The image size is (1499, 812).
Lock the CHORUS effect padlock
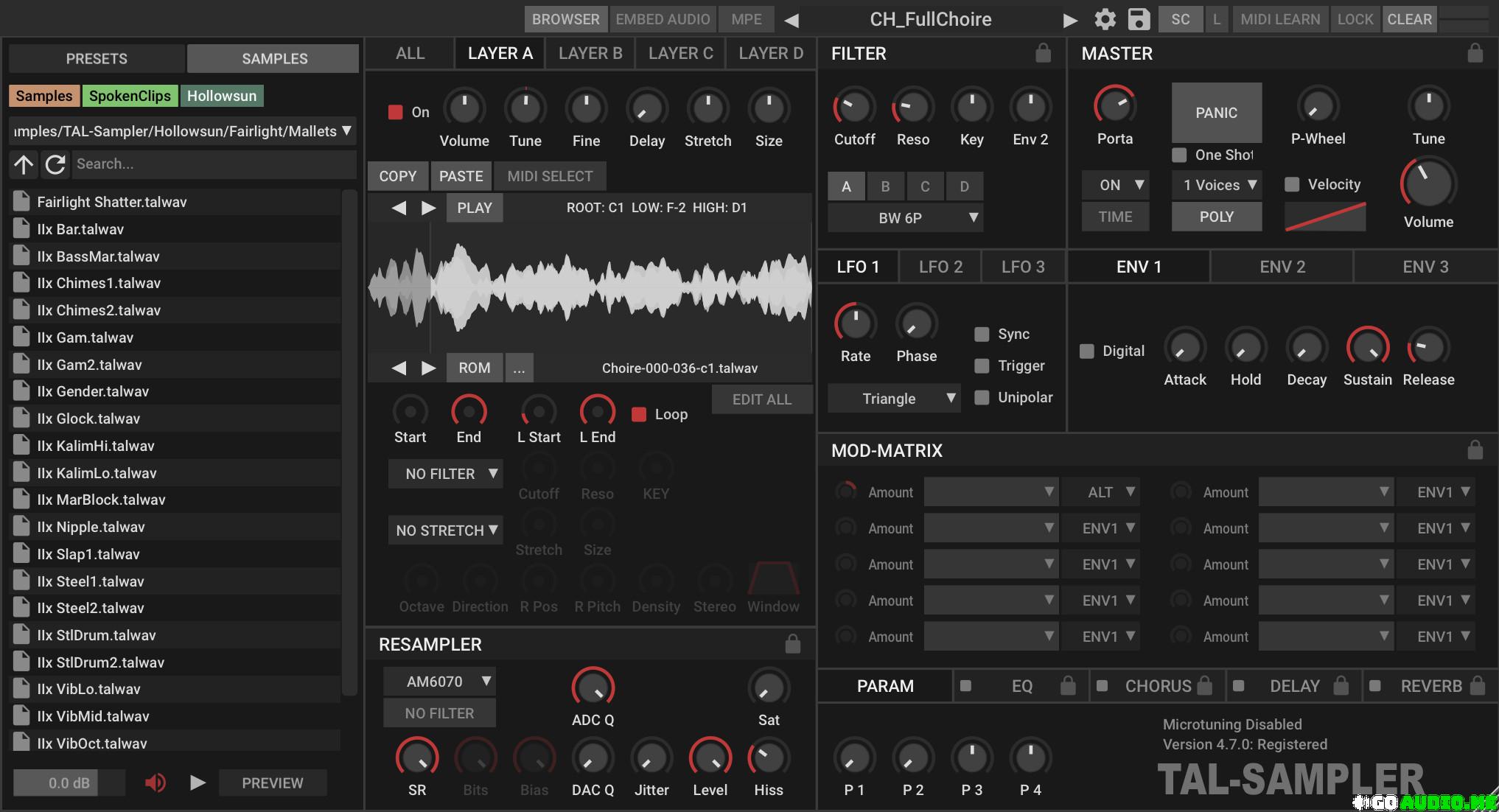point(1204,686)
